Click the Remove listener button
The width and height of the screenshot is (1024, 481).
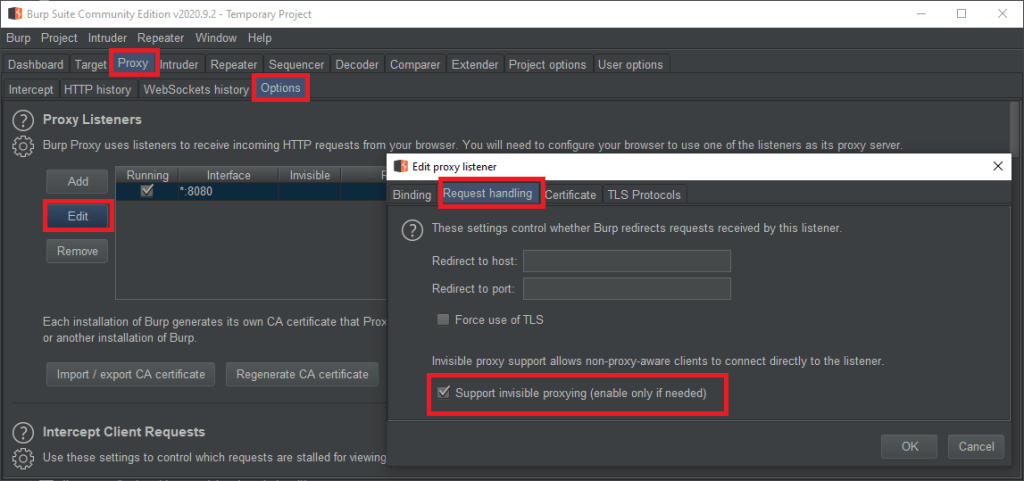77,251
